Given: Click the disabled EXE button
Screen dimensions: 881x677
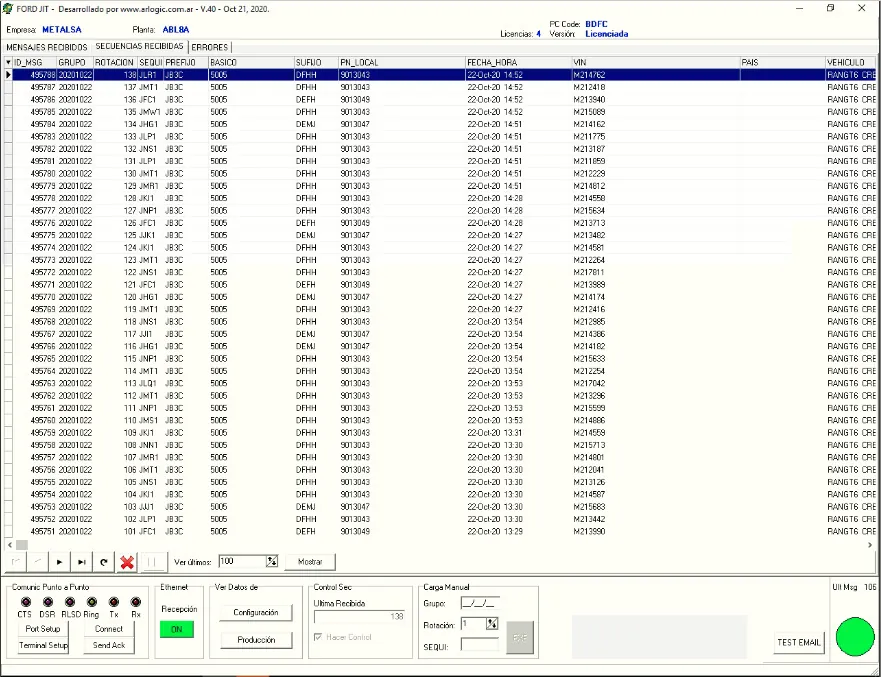Looking at the screenshot, I should click(x=520, y=638).
